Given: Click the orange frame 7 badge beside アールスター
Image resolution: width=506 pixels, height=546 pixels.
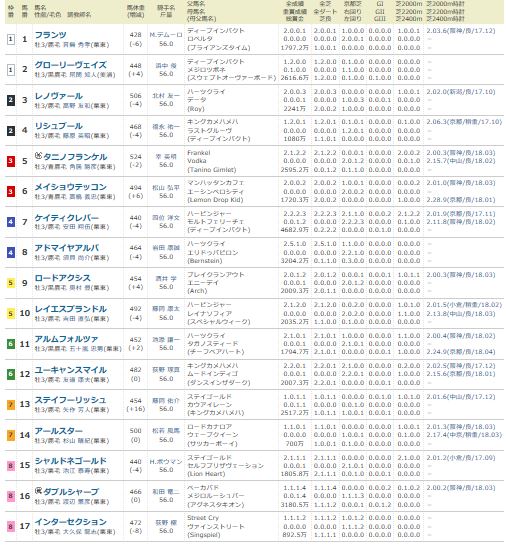Looking at the screenshot, I should click(11, 435).
